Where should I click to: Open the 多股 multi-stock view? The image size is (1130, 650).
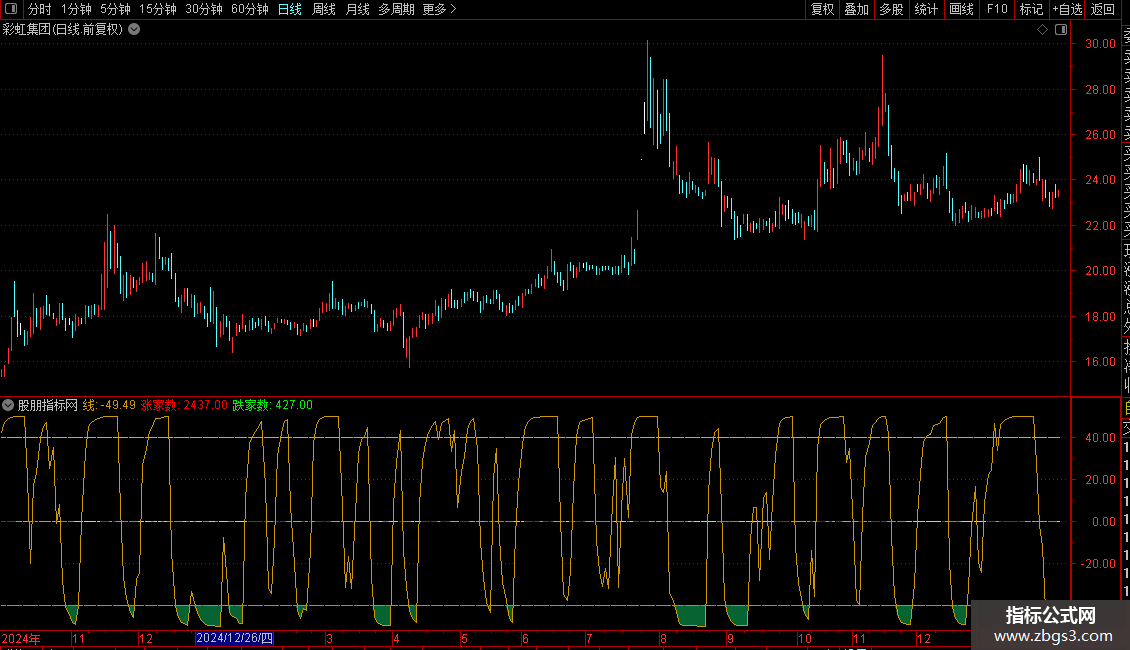[891, 9]
